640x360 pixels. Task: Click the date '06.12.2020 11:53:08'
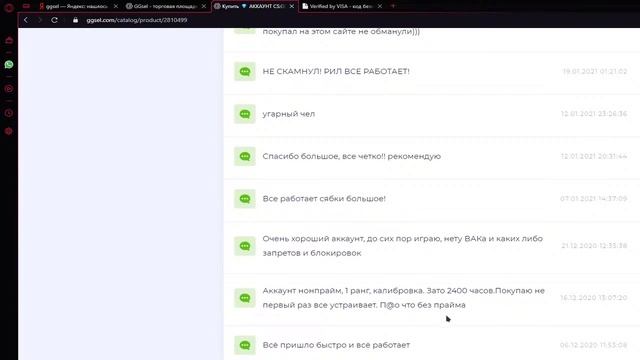coord(593,345)
